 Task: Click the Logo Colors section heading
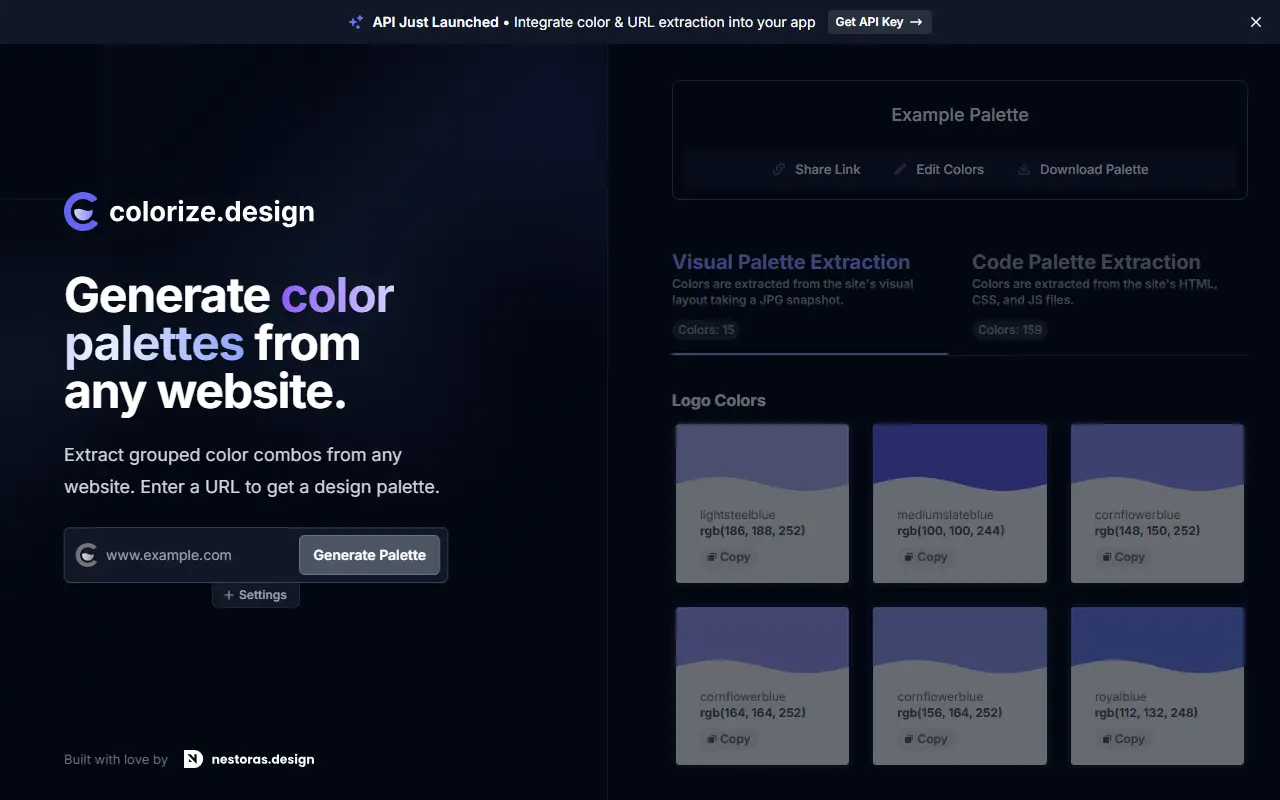pos(719,401)
